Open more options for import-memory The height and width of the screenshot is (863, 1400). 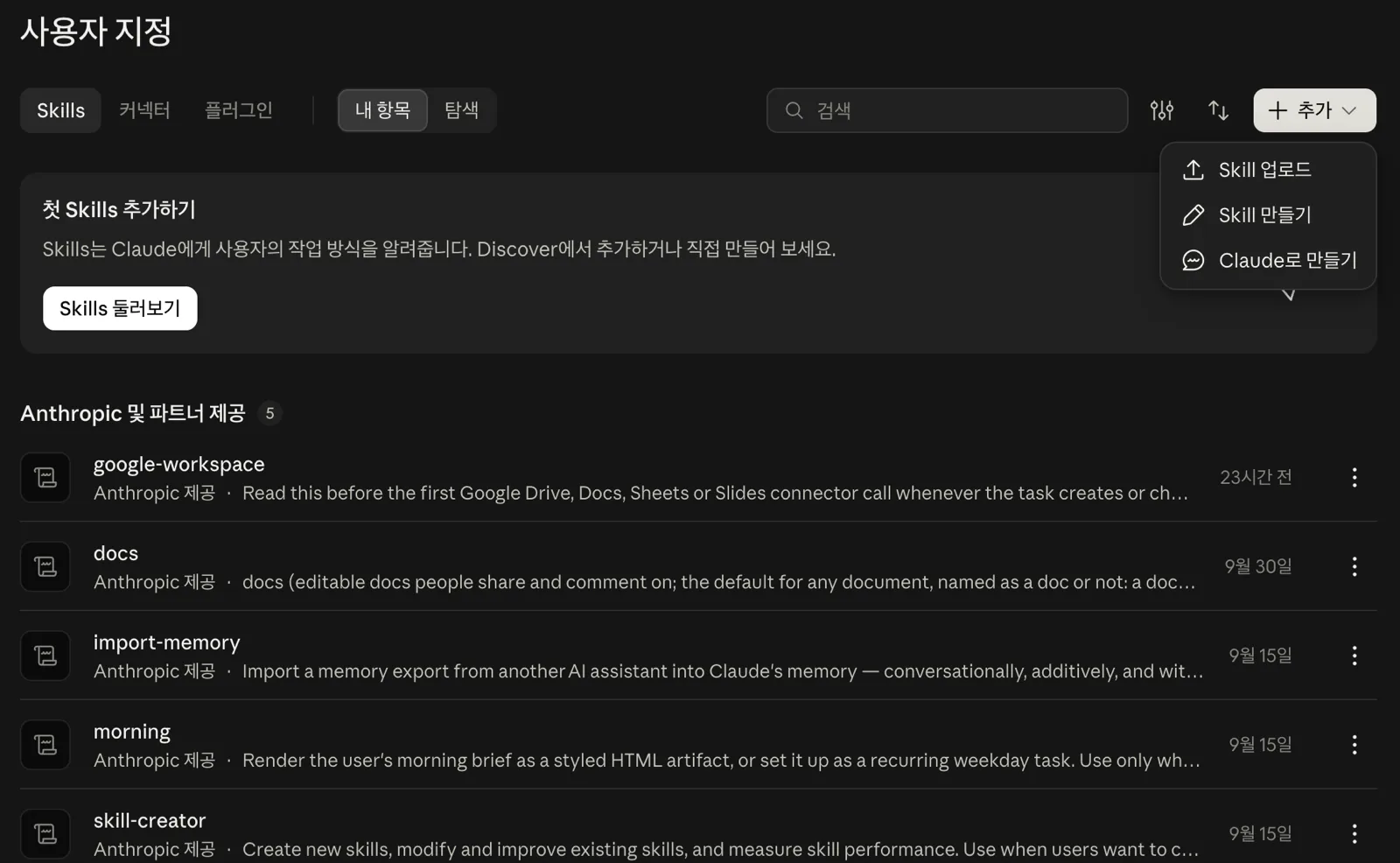(1354, 656)
